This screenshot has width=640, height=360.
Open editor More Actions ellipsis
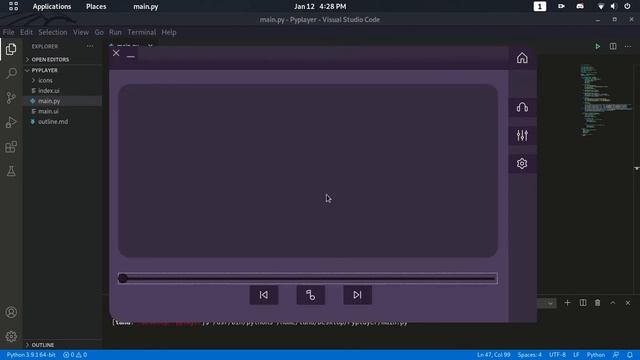[x=628, y=47]
